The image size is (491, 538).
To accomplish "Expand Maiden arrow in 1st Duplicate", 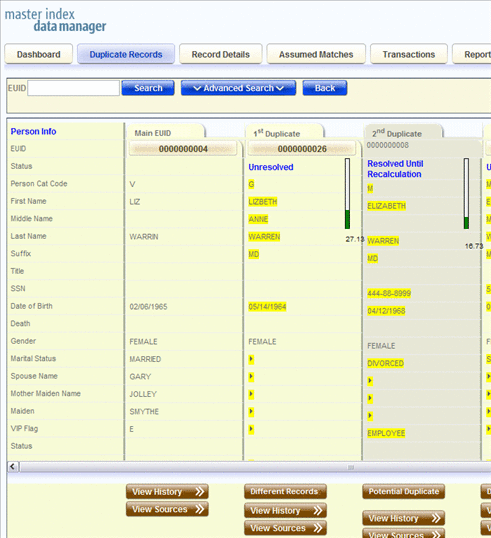I will point(251,412).
